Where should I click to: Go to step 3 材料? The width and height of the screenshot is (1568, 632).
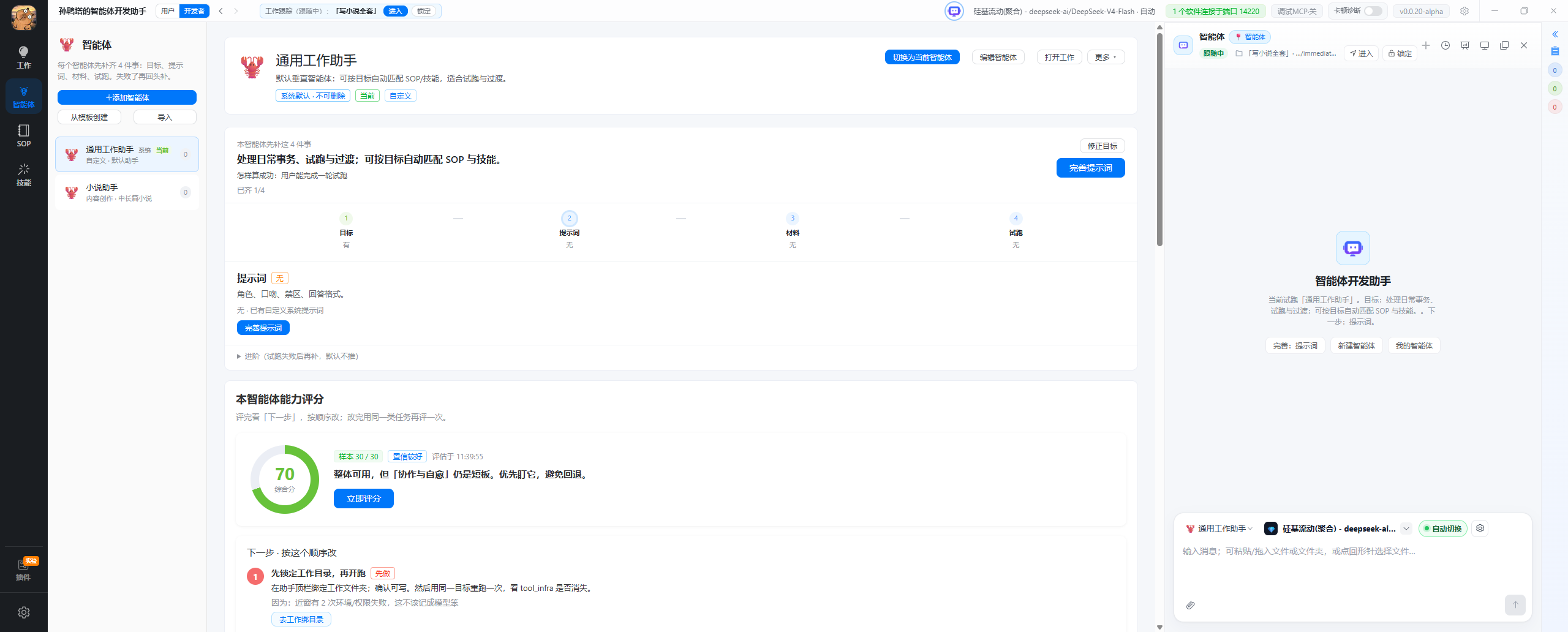tap(793, 230)
